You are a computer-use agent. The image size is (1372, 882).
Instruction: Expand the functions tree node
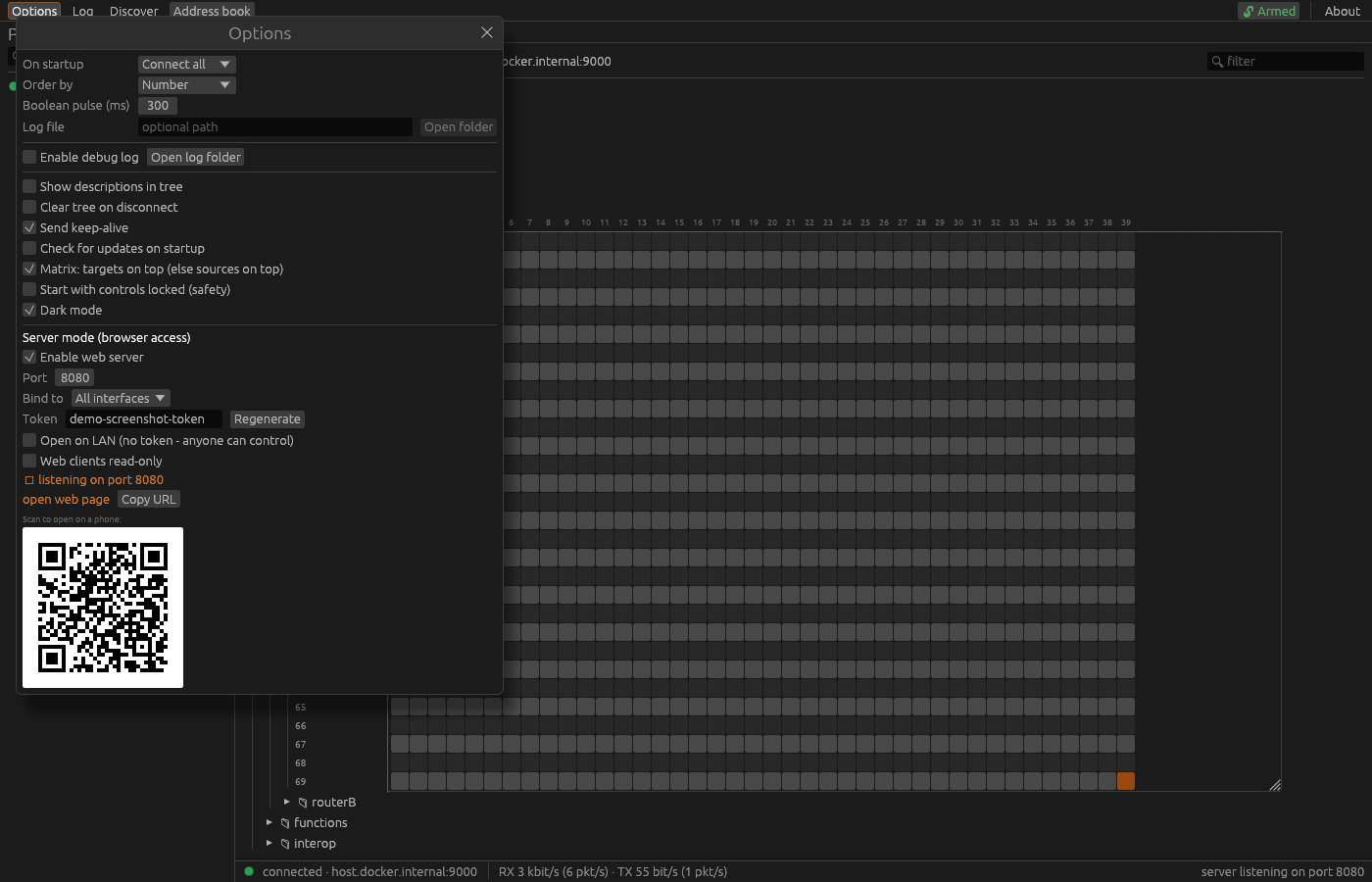pos(269,822)
